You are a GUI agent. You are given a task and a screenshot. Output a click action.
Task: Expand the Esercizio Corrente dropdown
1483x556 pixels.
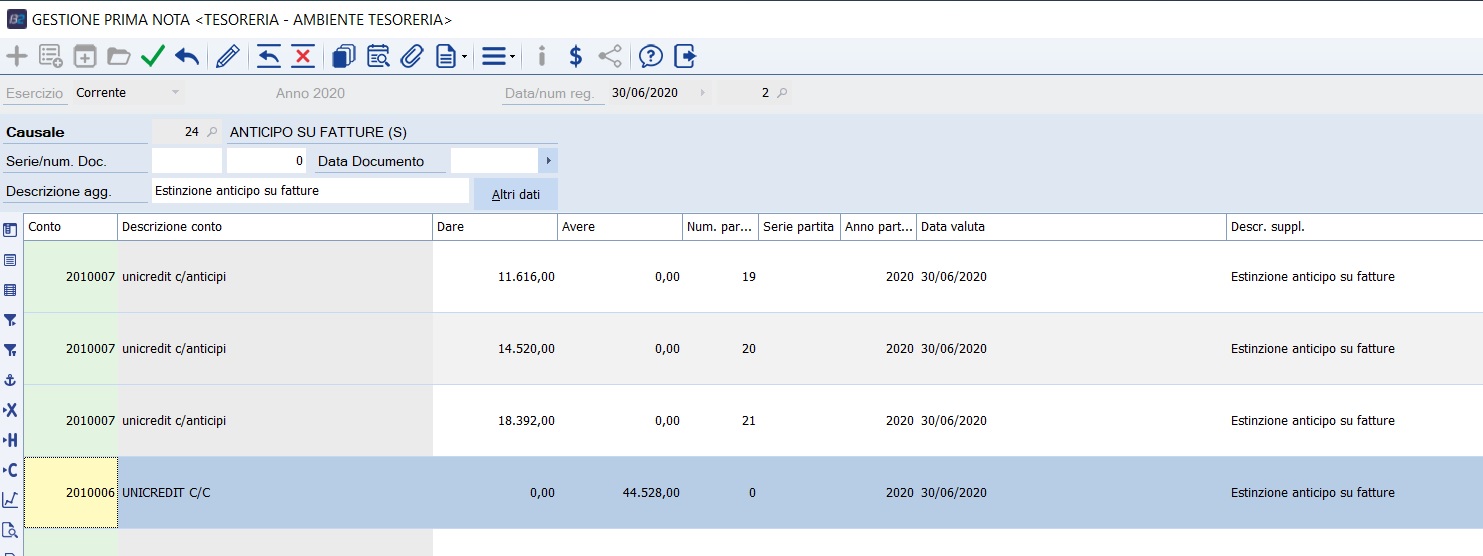(176, 93)
